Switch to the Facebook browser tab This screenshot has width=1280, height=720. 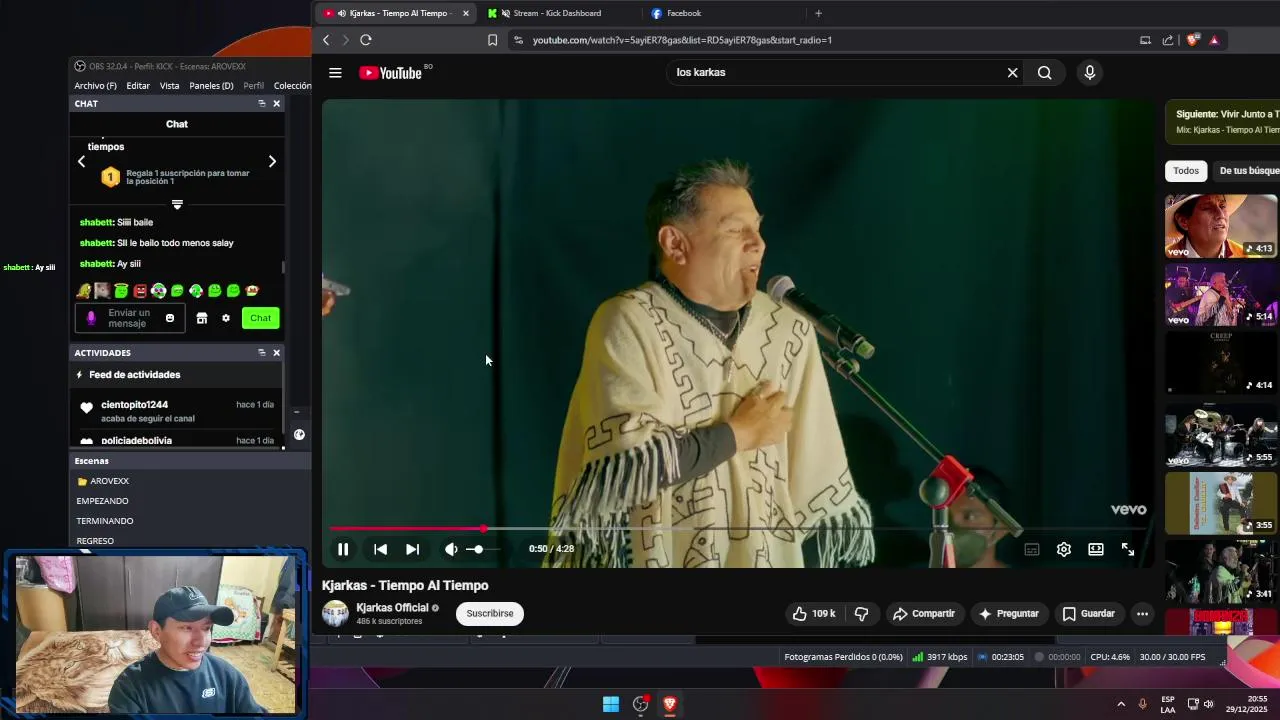[x=684, y=13]
